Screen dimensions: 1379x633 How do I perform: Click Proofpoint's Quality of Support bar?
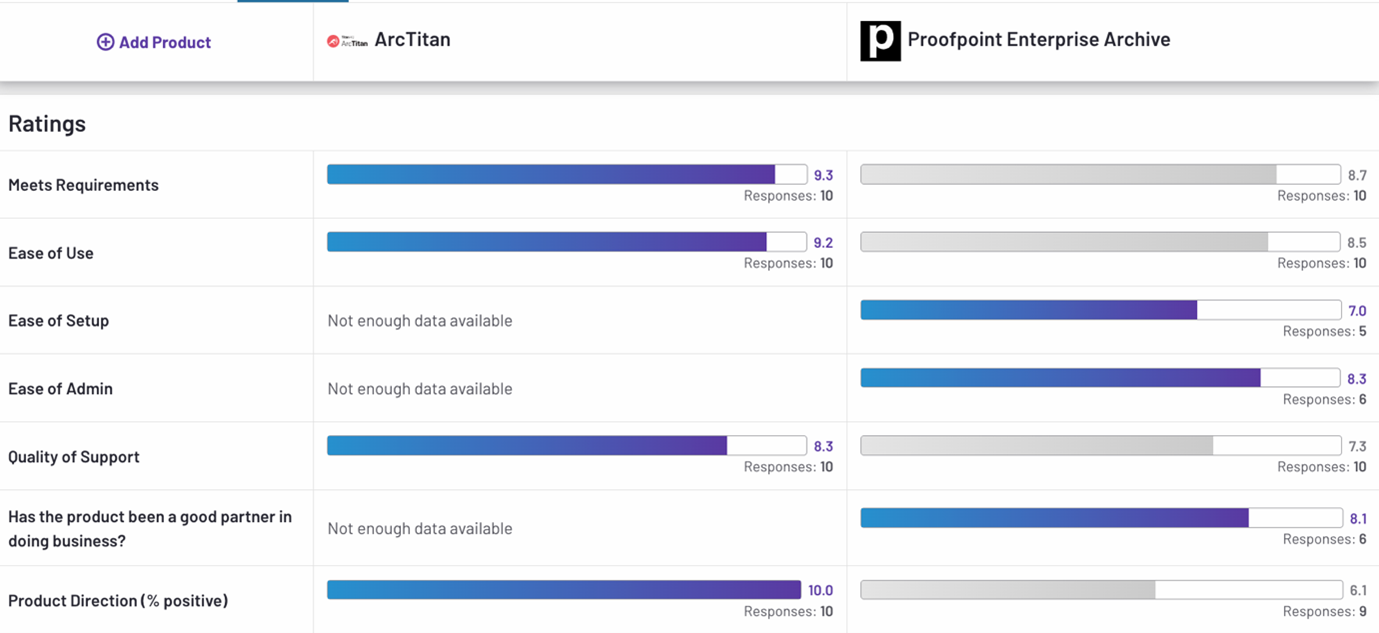coord(1100,446)
